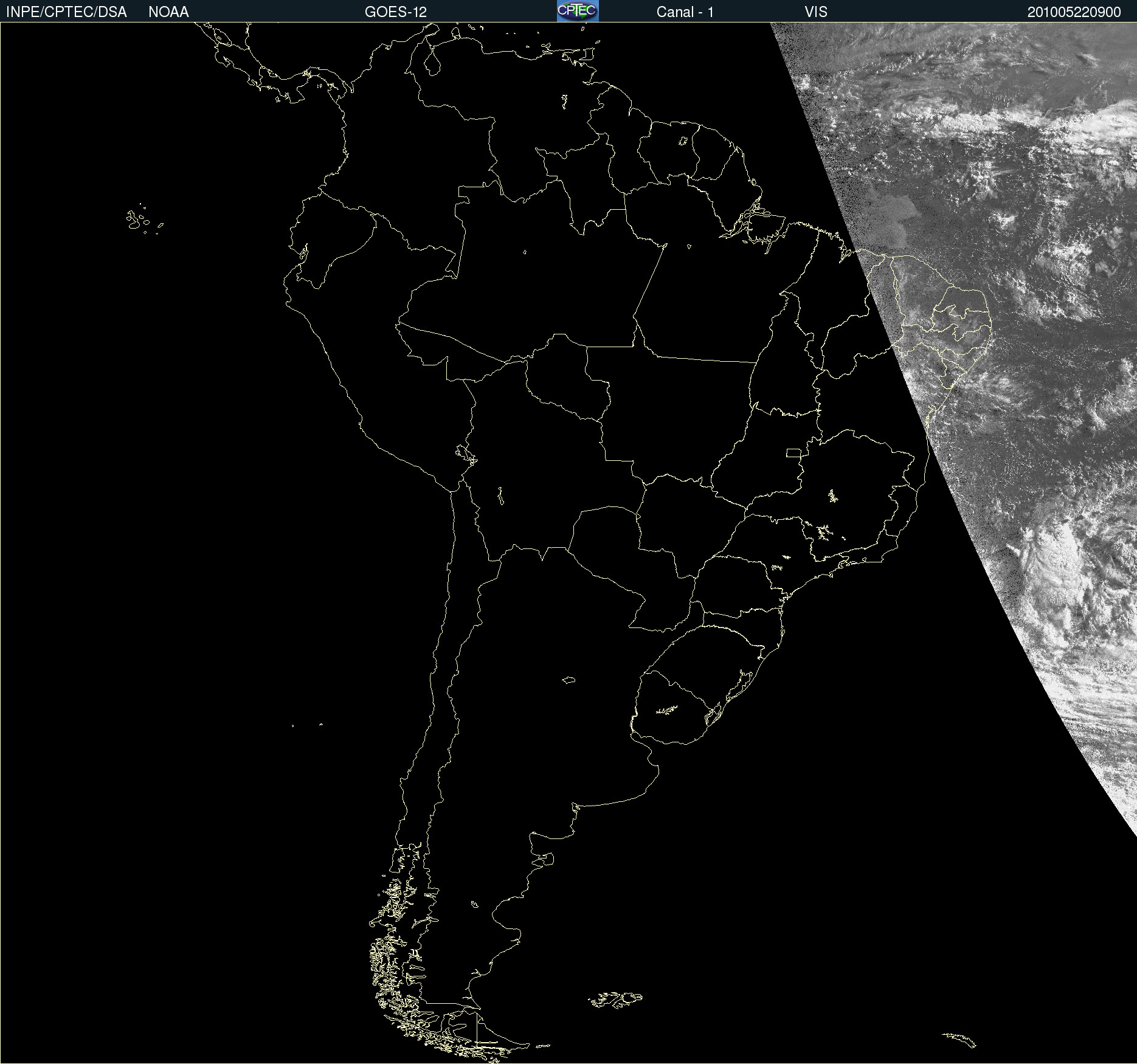Click the VIS channel label
The image size is (1137, 1064).
point(816,12)
